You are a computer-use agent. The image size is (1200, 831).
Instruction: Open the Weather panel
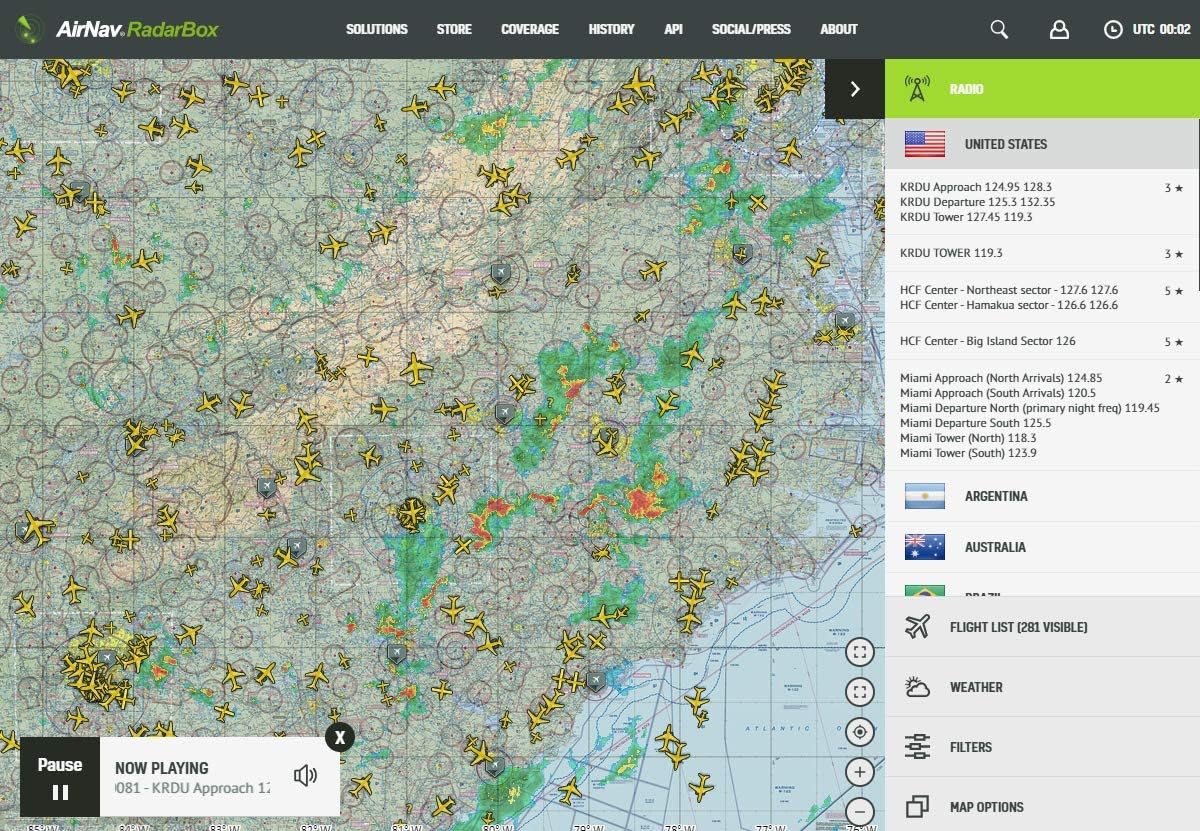click(975, 687)
